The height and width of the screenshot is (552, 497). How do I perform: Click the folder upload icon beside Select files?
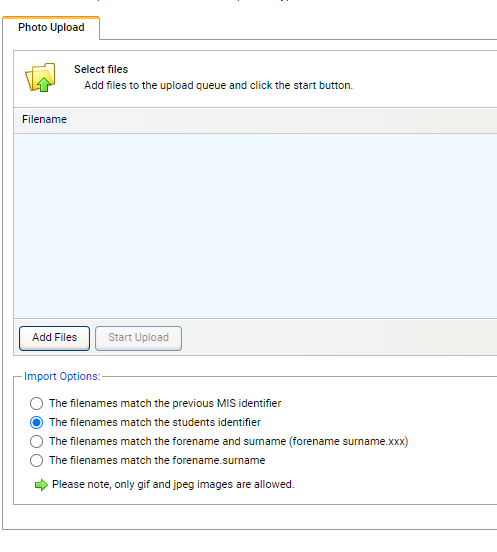pyautogui.click(x=40, y=77)
